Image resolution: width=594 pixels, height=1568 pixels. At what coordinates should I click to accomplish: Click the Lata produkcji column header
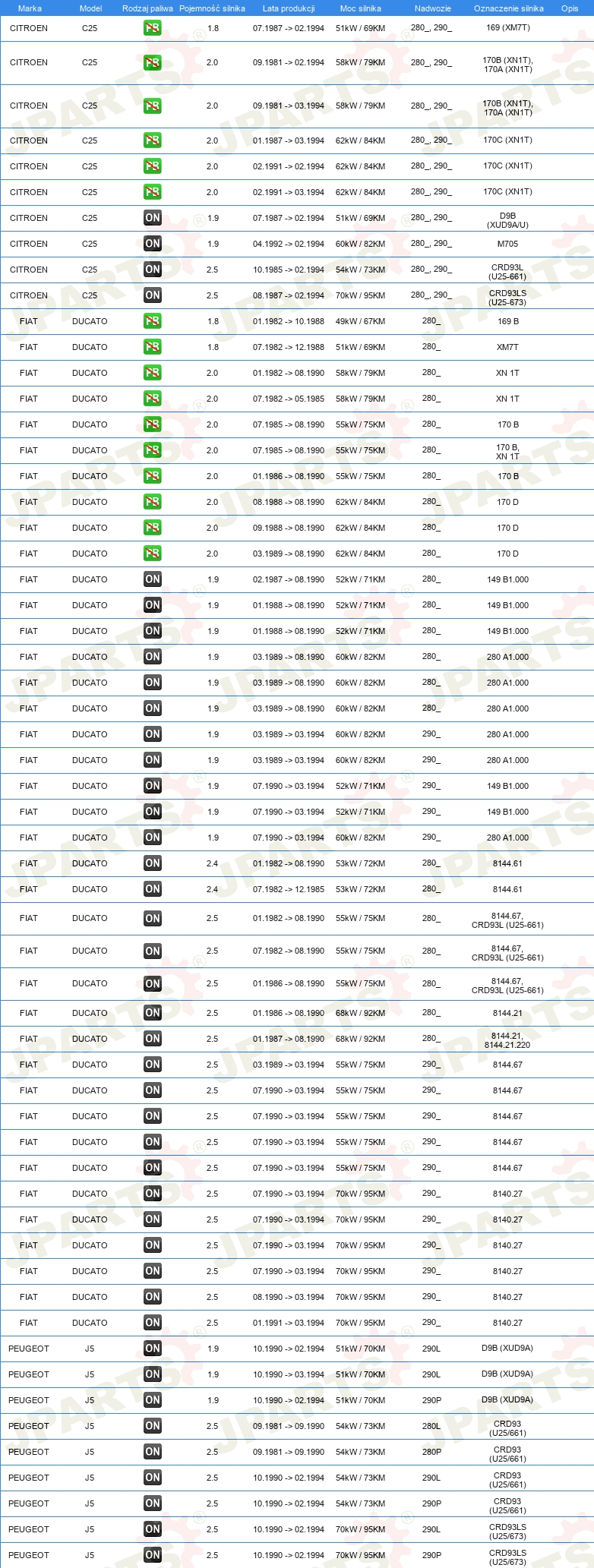(x=289, y=8)
